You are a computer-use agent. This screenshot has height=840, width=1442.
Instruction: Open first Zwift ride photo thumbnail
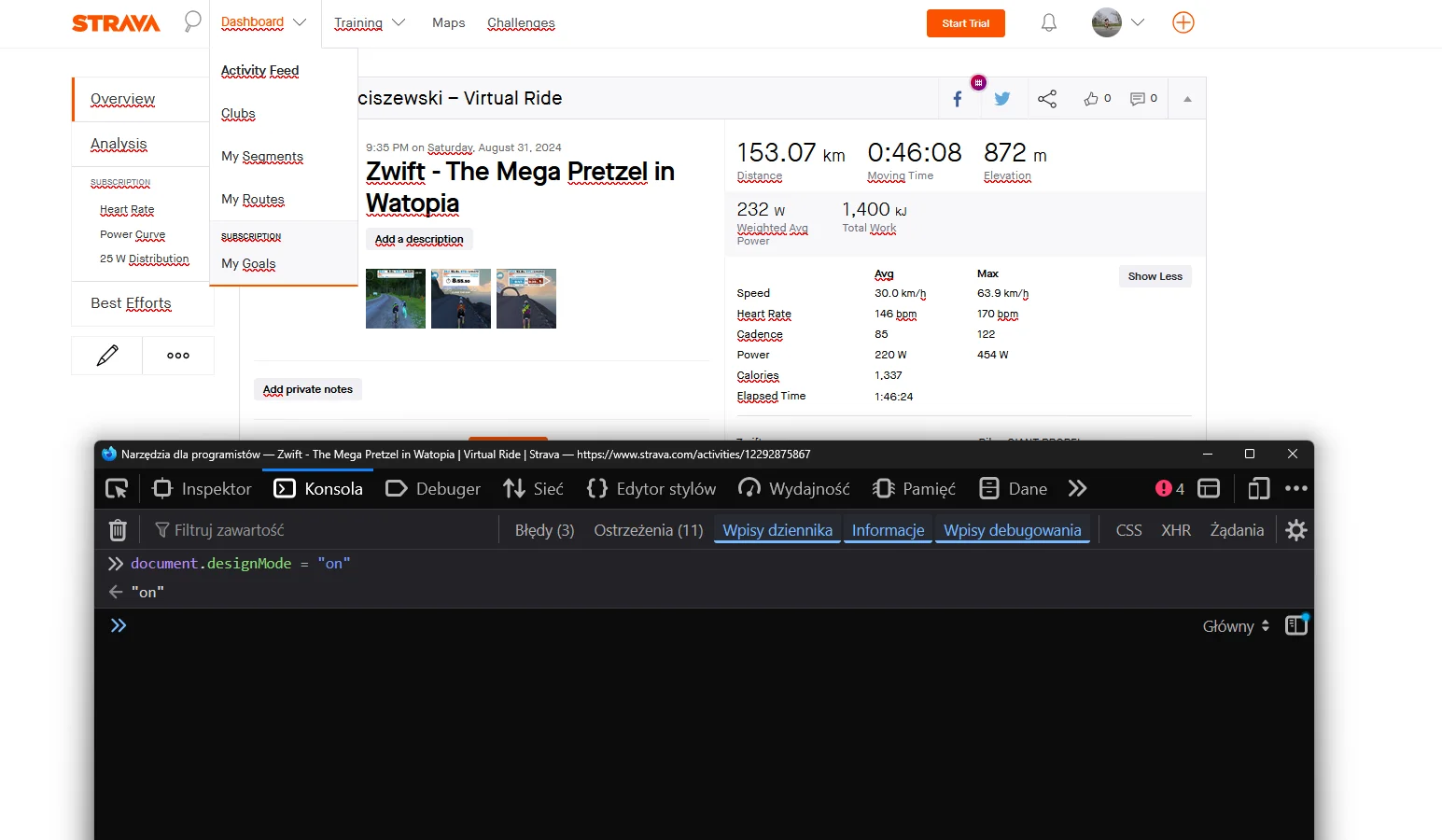coord(396,299)
